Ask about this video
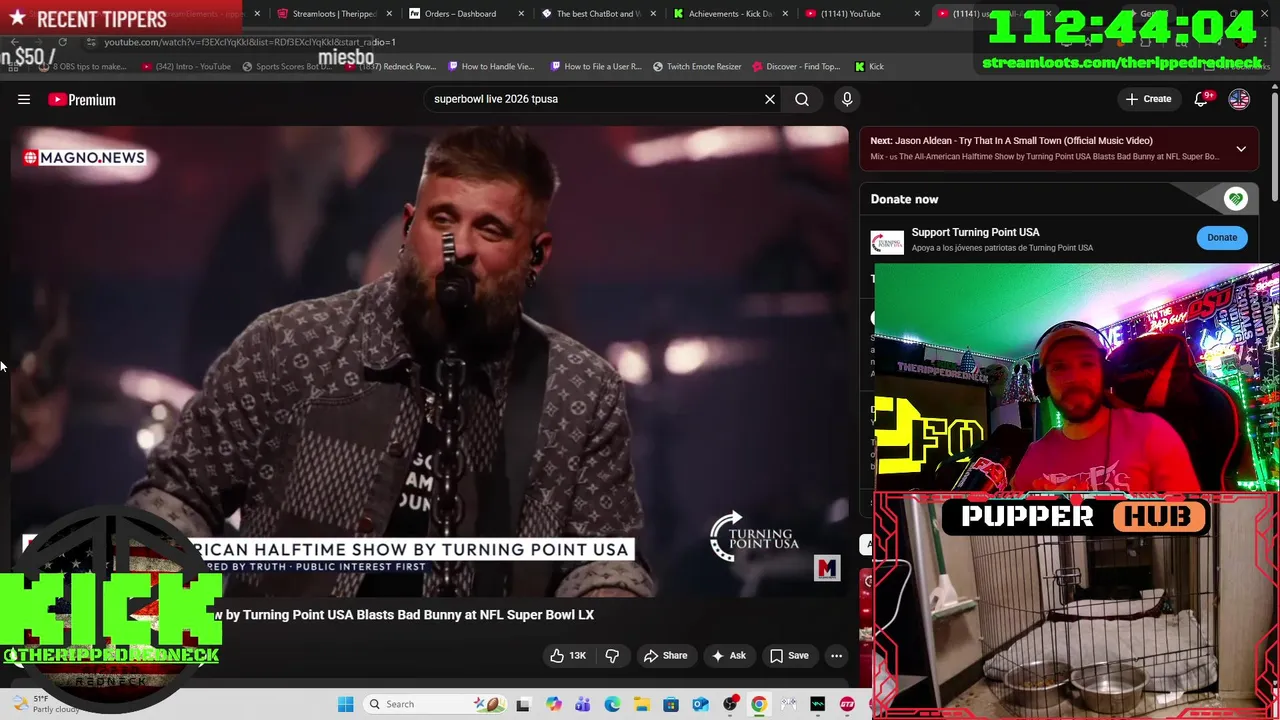1280x720 pixels. click(x=729, y=656)
